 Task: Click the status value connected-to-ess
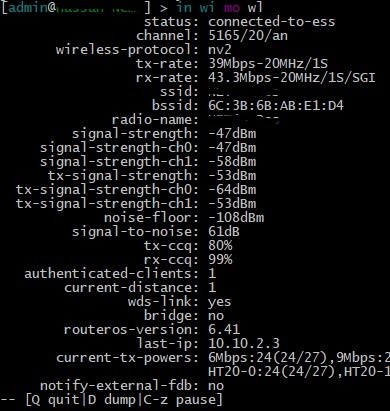pos(271,22)
